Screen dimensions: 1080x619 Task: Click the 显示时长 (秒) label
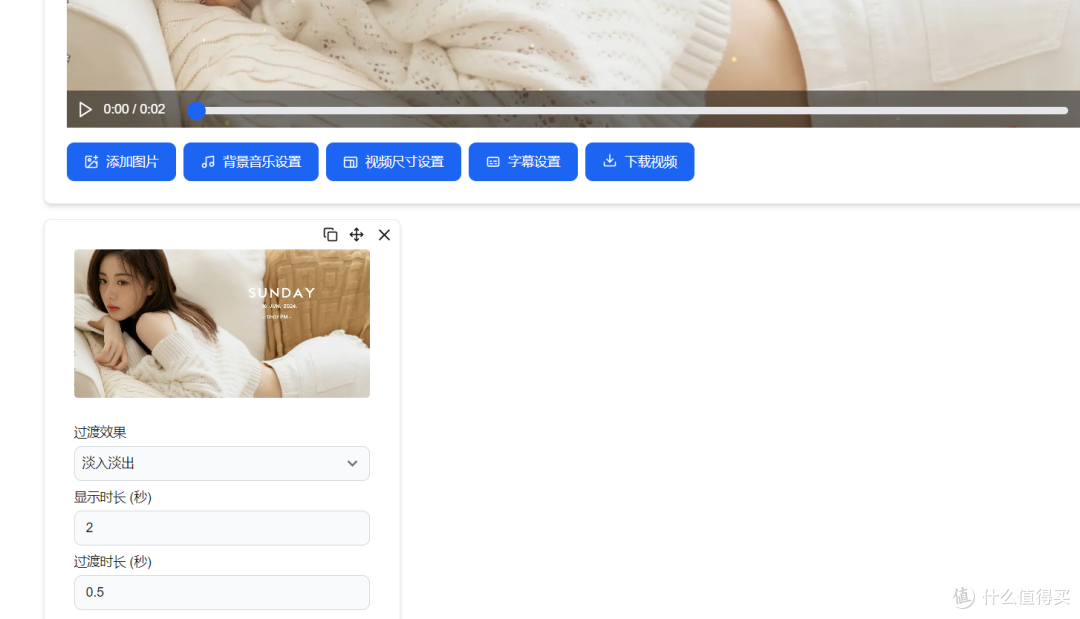[113, 497]
